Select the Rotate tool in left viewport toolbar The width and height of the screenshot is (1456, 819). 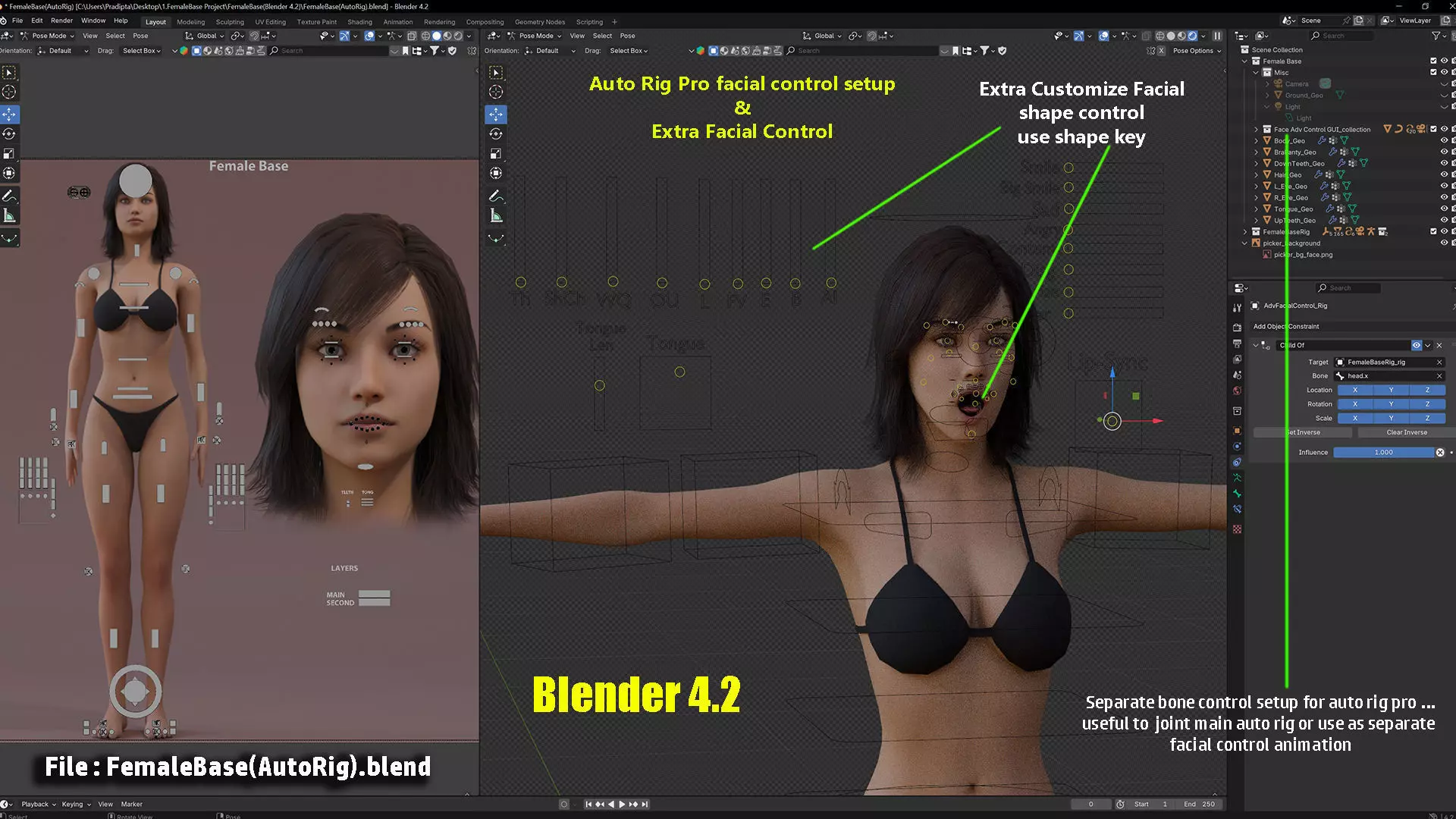point(9,133)
